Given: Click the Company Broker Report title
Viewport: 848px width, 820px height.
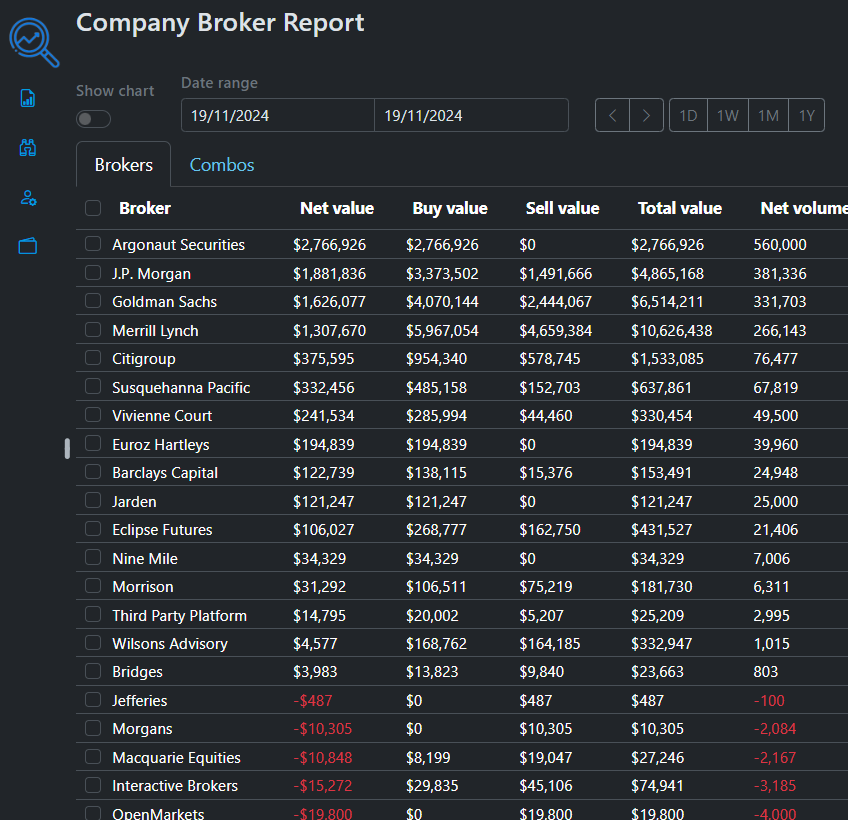Looking at the screenshot, I should click(x=220, y=23).
